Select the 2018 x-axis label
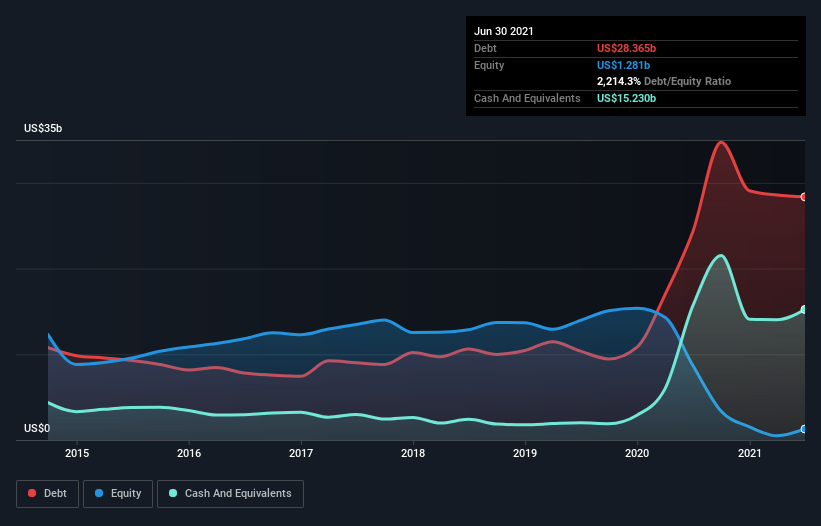This screenshot has height=526, width=821. 413,454
